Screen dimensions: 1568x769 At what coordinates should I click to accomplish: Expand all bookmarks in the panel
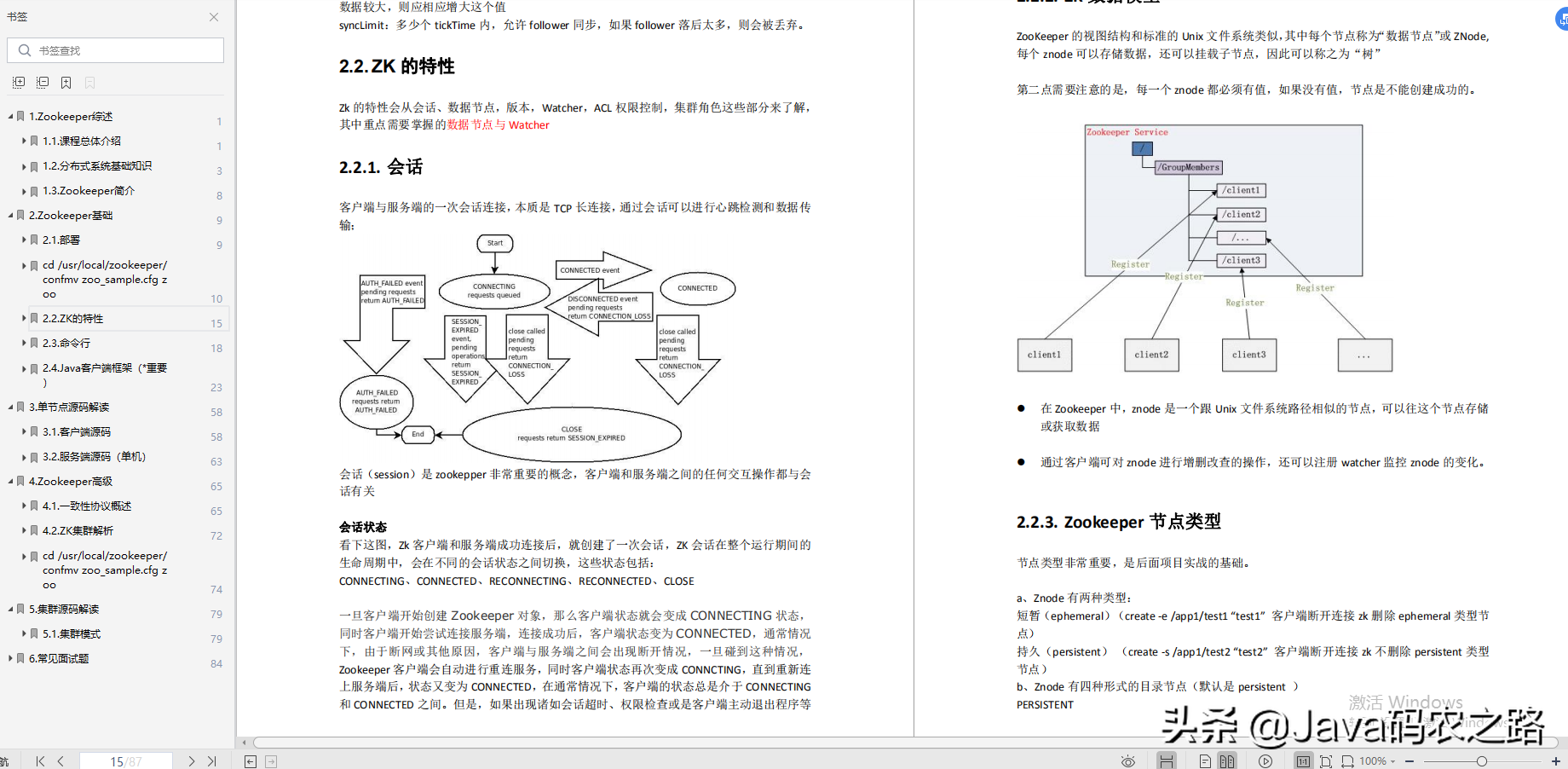tap(19, 83)
